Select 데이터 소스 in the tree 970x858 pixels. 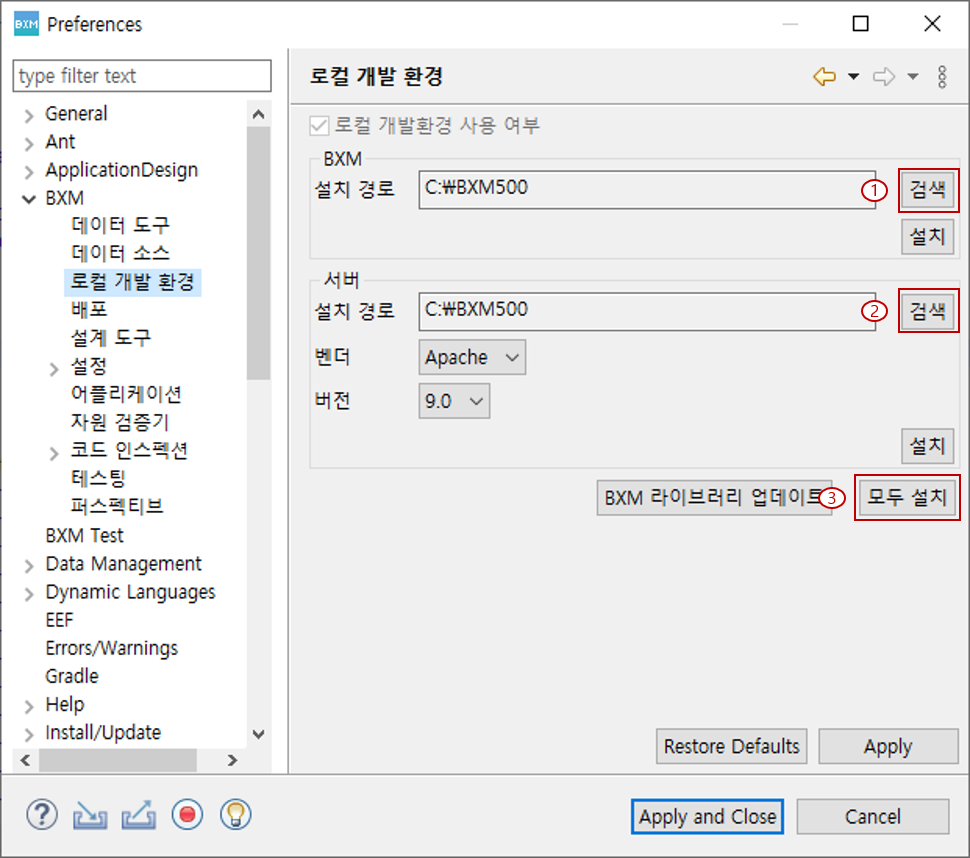(120, 253)
